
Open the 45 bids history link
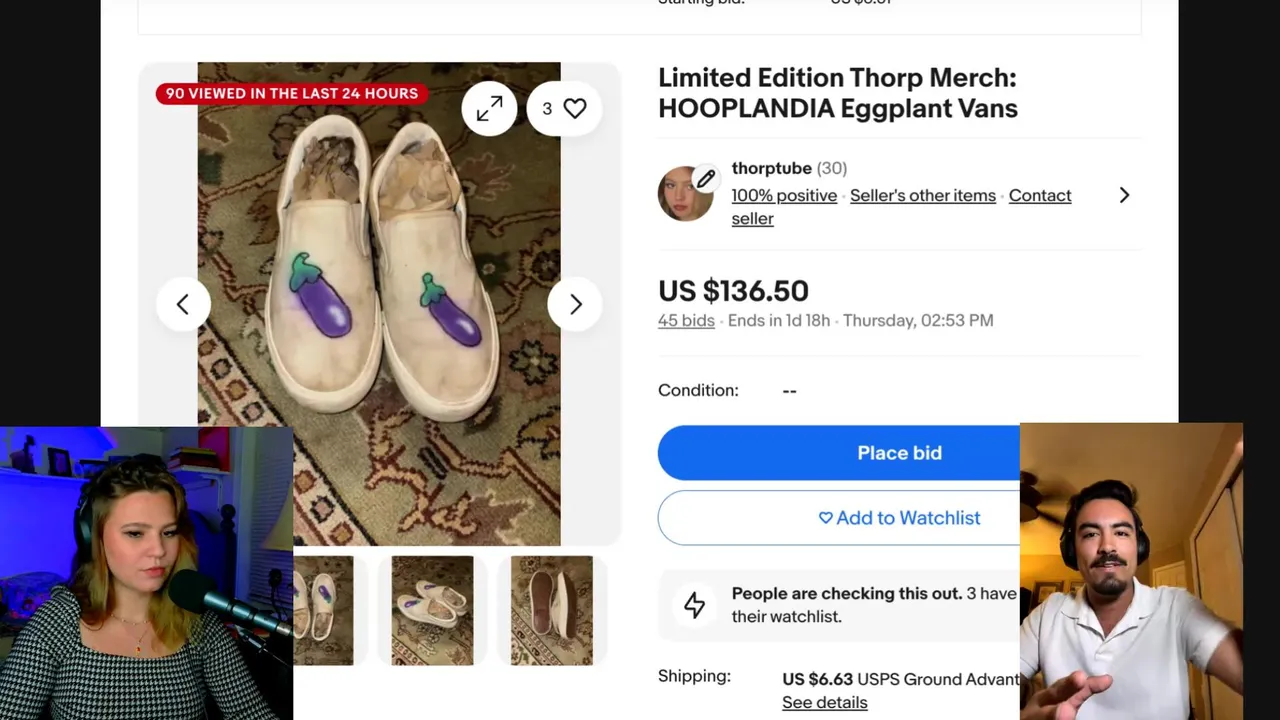click(x=686, y=320)
